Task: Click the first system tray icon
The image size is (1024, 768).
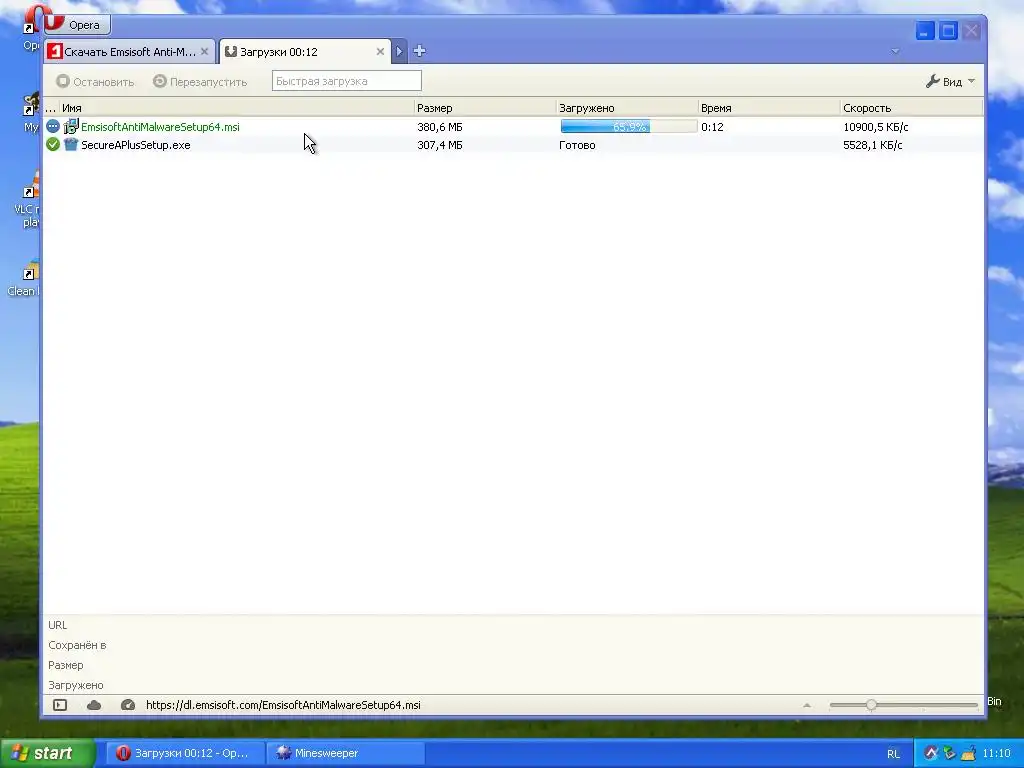Action: click(931, 753)
